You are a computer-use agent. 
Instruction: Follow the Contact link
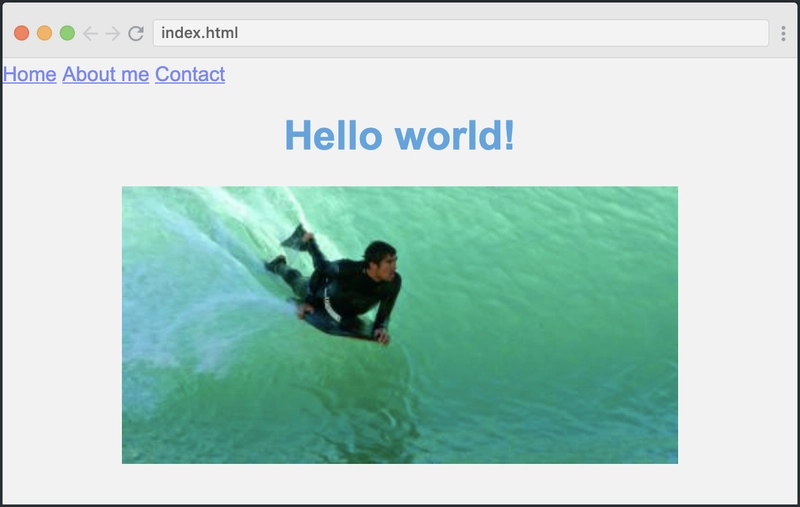point(190,74)
